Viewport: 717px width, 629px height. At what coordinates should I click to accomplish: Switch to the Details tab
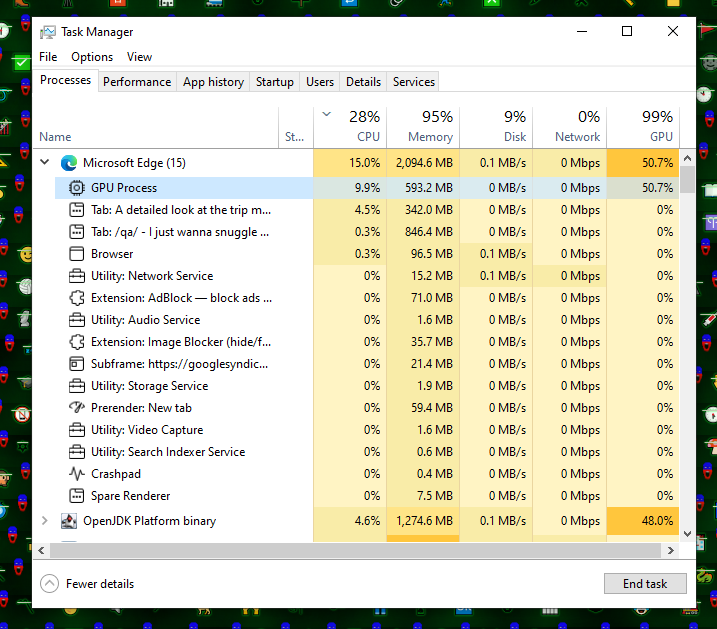pos(364,81)
